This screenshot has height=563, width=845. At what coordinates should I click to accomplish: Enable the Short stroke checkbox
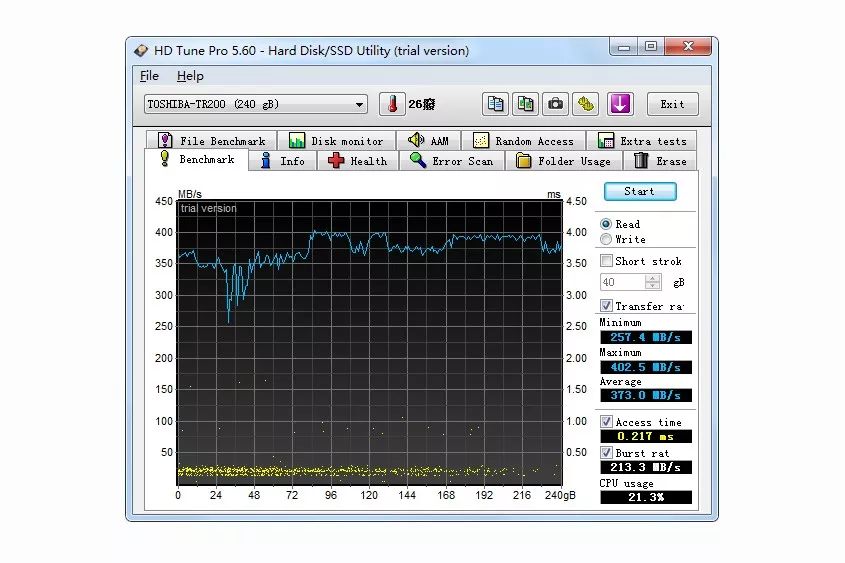point(606,261)
